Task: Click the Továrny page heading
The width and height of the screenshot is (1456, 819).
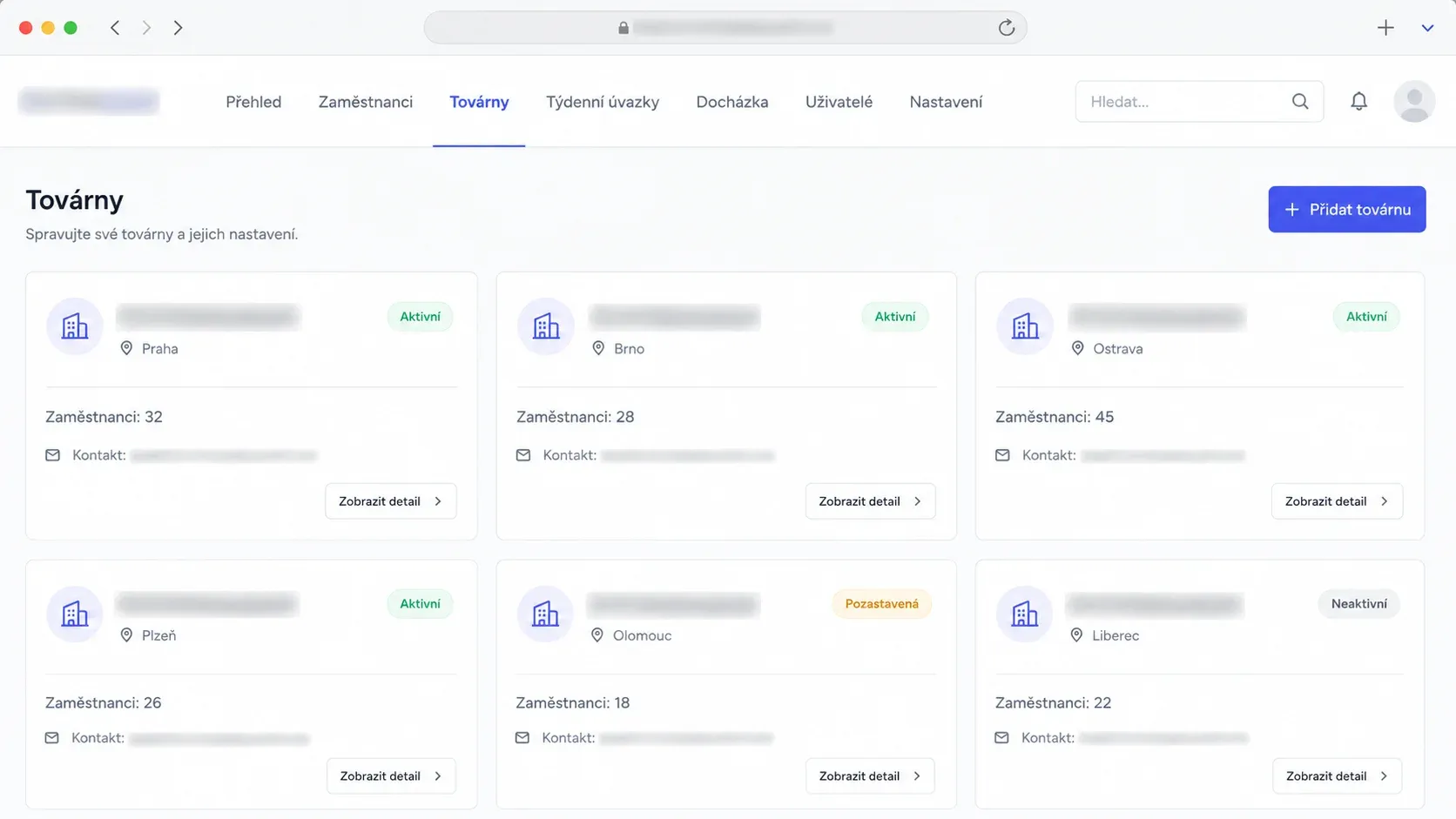Action: (x=74, y=200)
